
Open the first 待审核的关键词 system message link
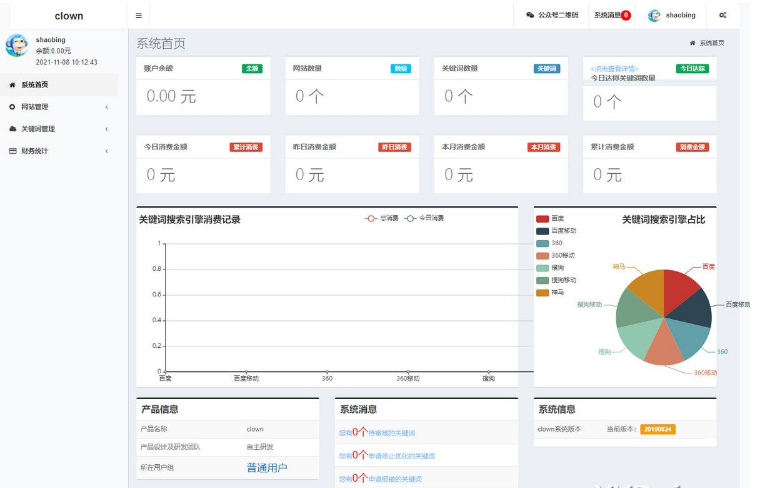pos(377,433)
